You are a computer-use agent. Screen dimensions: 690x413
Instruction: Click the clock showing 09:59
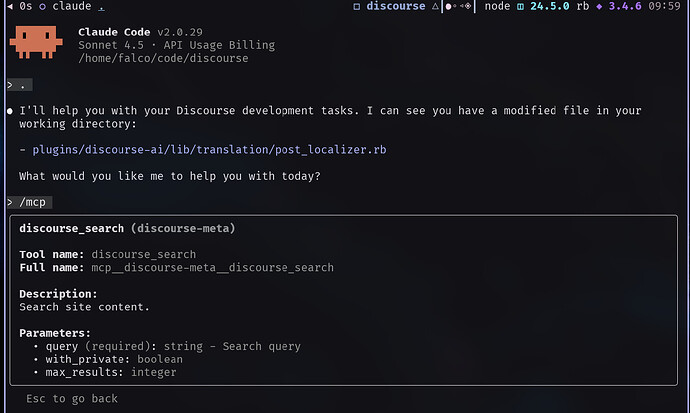[664, 6]
